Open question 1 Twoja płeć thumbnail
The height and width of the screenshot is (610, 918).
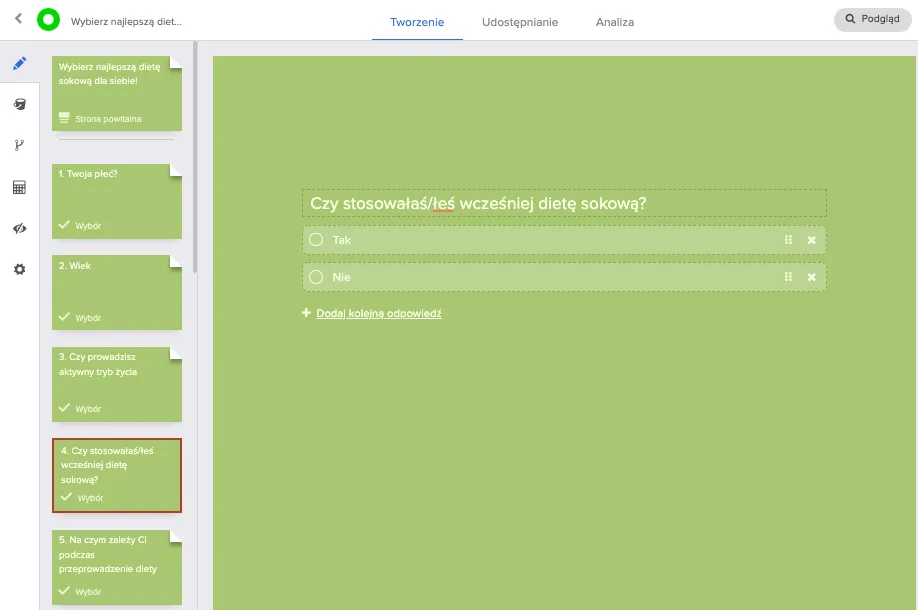point(117,201)
